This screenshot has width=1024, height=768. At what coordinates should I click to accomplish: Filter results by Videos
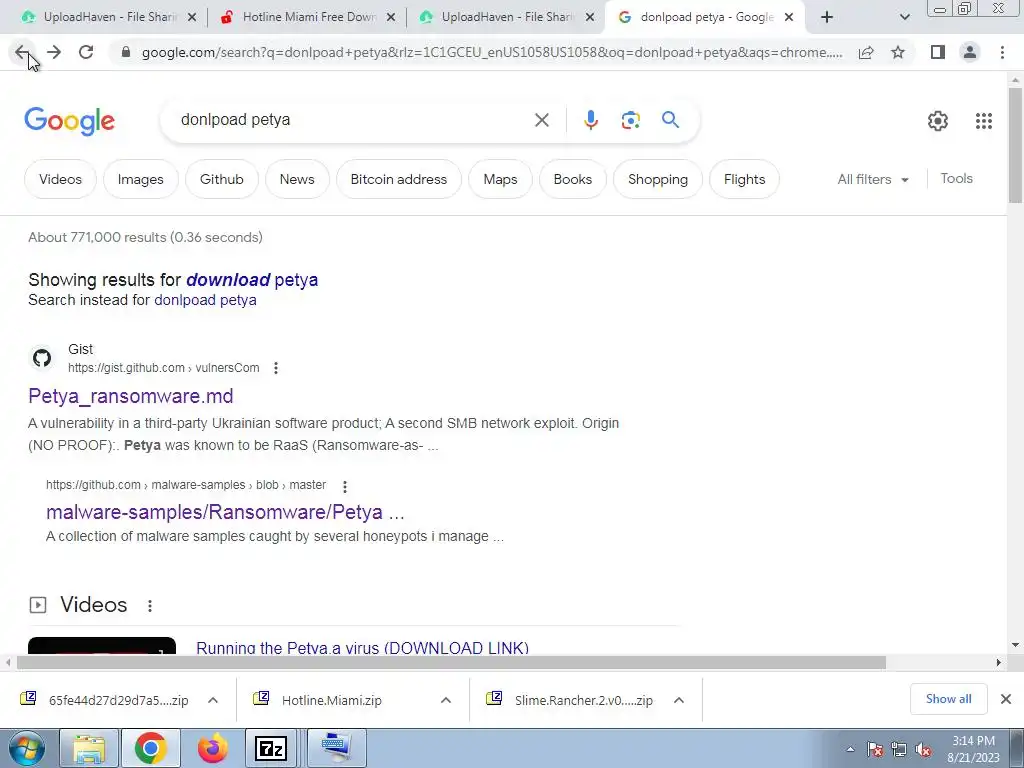tap(60, 179)
